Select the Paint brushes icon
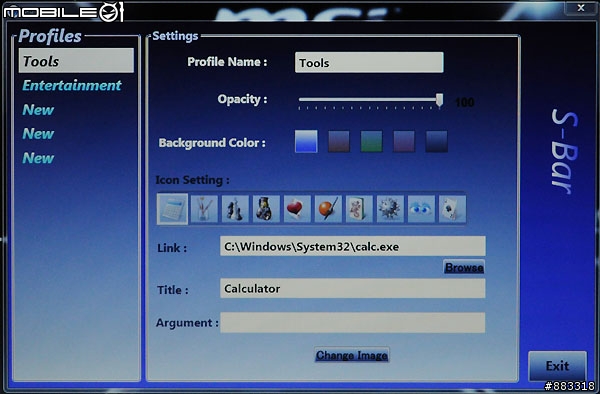 204,209
